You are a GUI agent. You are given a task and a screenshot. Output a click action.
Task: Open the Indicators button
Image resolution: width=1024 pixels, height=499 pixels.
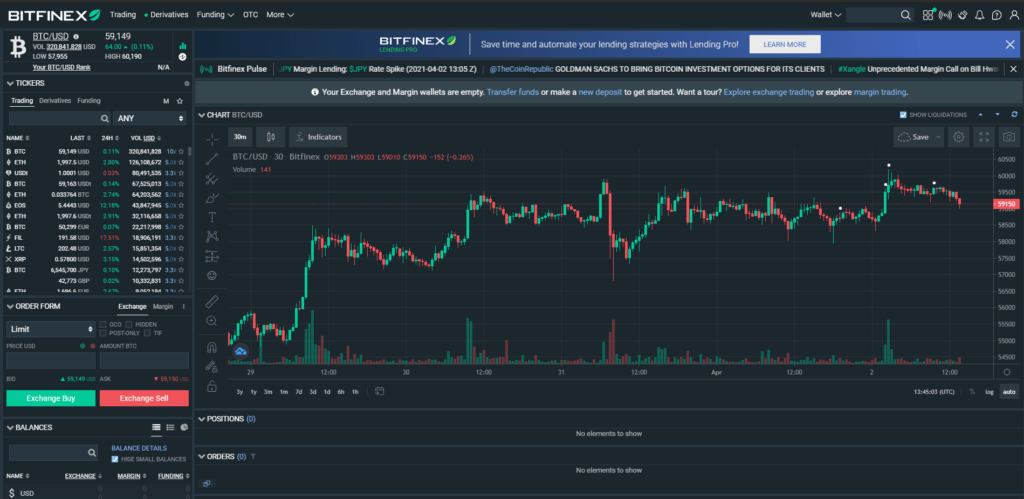[318, 137]
